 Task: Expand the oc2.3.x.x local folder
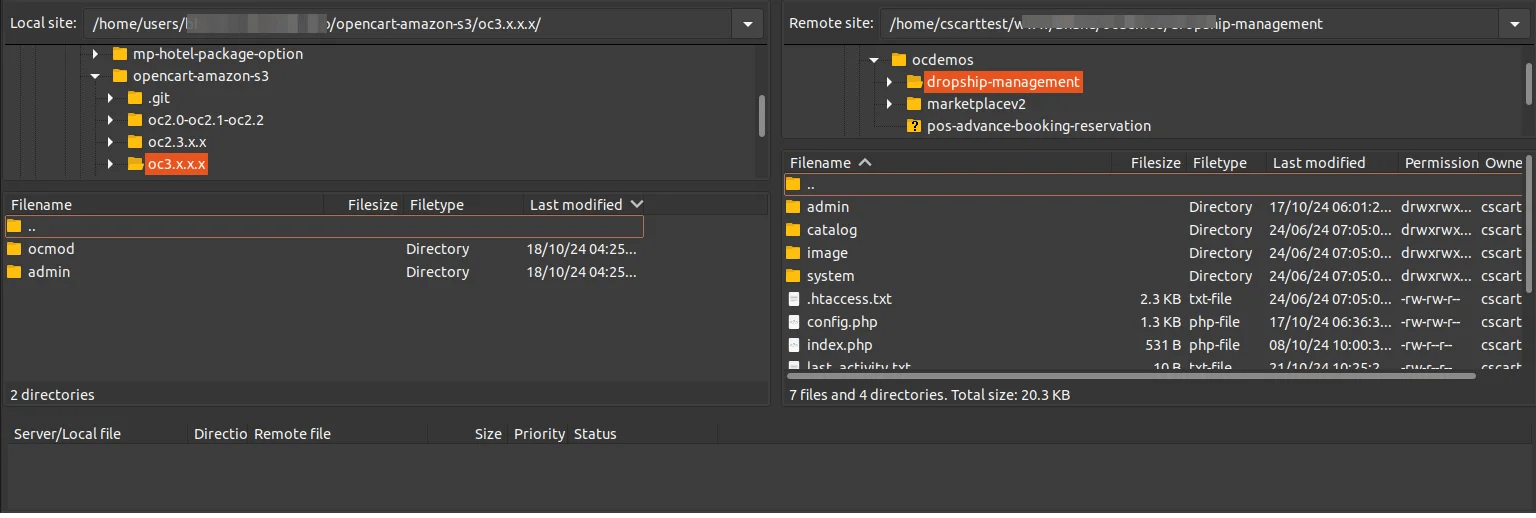(110, 142)
